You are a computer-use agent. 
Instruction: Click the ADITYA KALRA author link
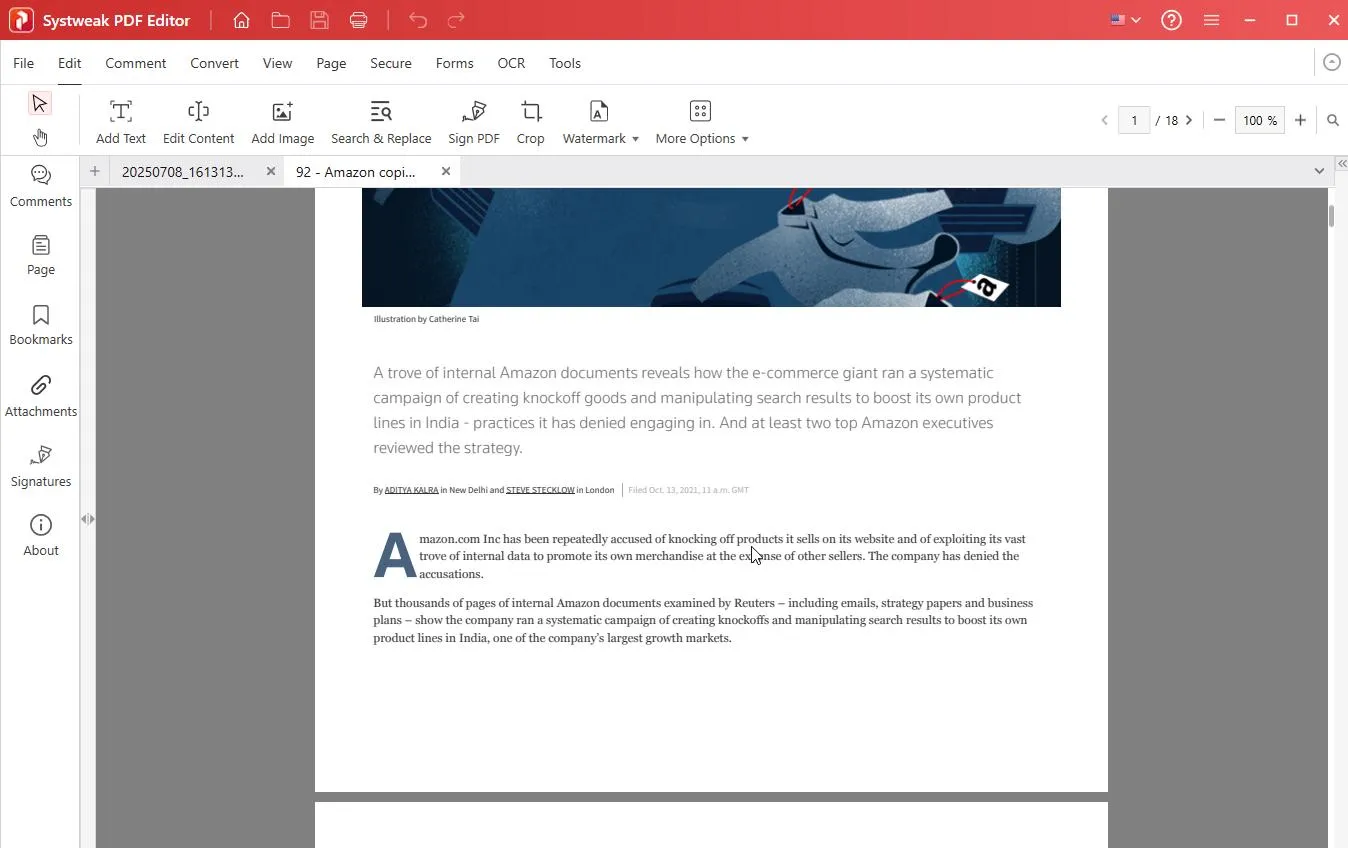411,490
